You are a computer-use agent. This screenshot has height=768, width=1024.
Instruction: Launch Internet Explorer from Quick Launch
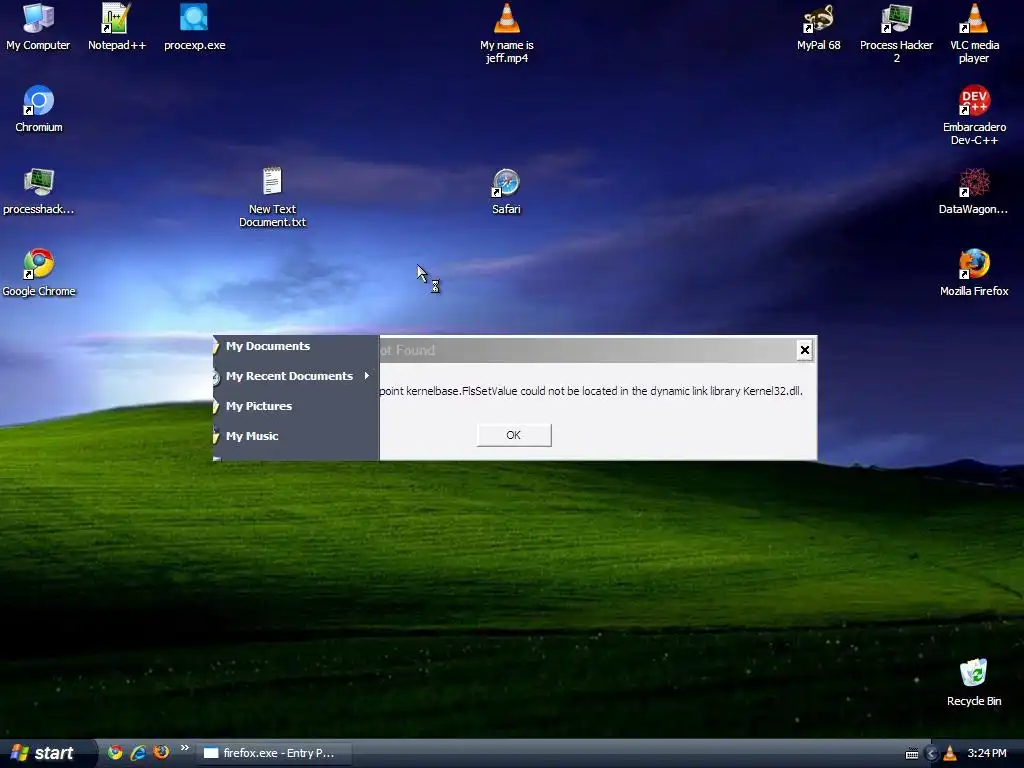[x=138, y=752]
